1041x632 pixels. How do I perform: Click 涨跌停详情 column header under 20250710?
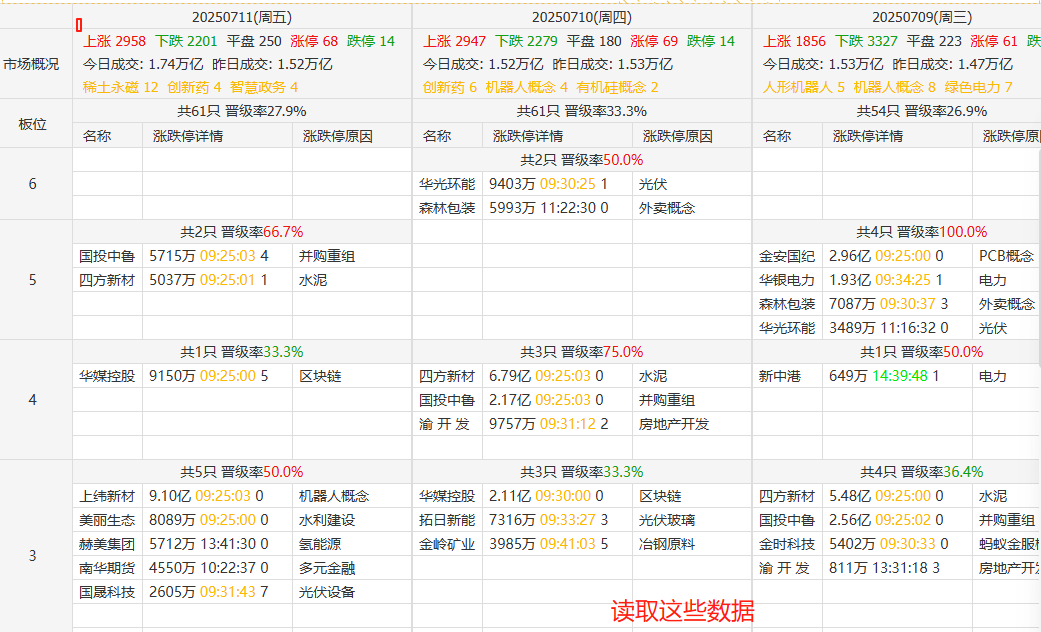point(528,136)
